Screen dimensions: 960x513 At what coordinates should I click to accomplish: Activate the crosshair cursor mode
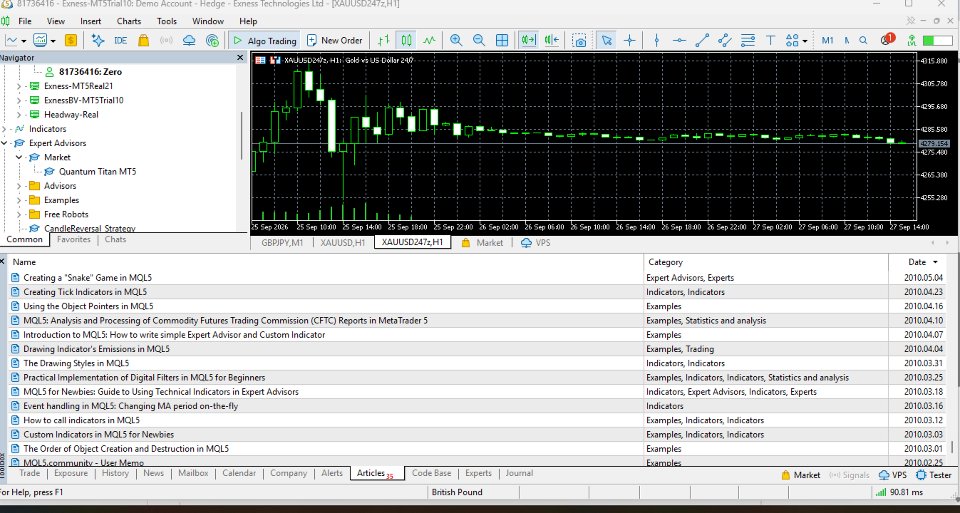click(x=629, y=40)
